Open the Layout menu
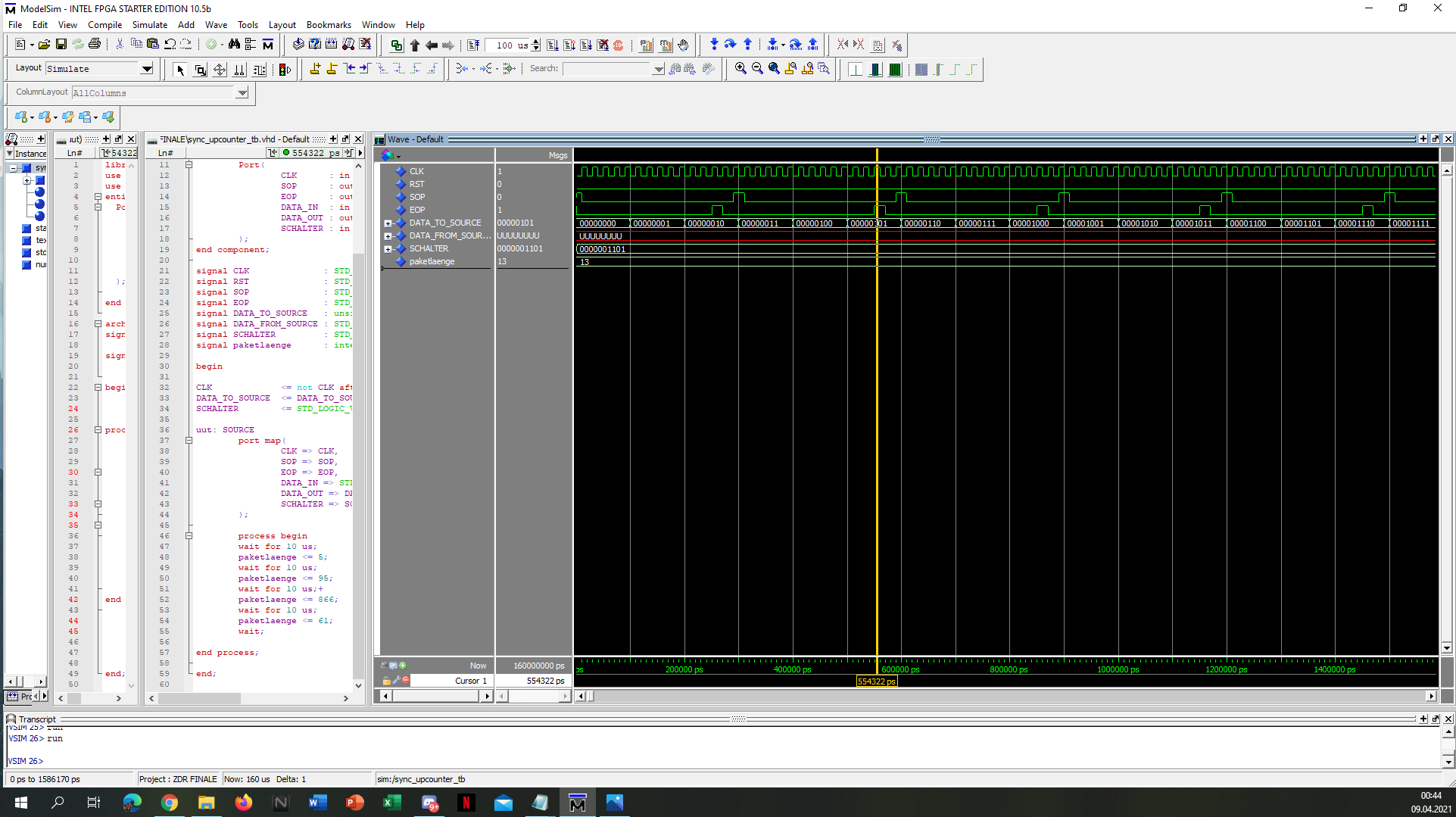1456x817 pixels. [x=282, y=25]
